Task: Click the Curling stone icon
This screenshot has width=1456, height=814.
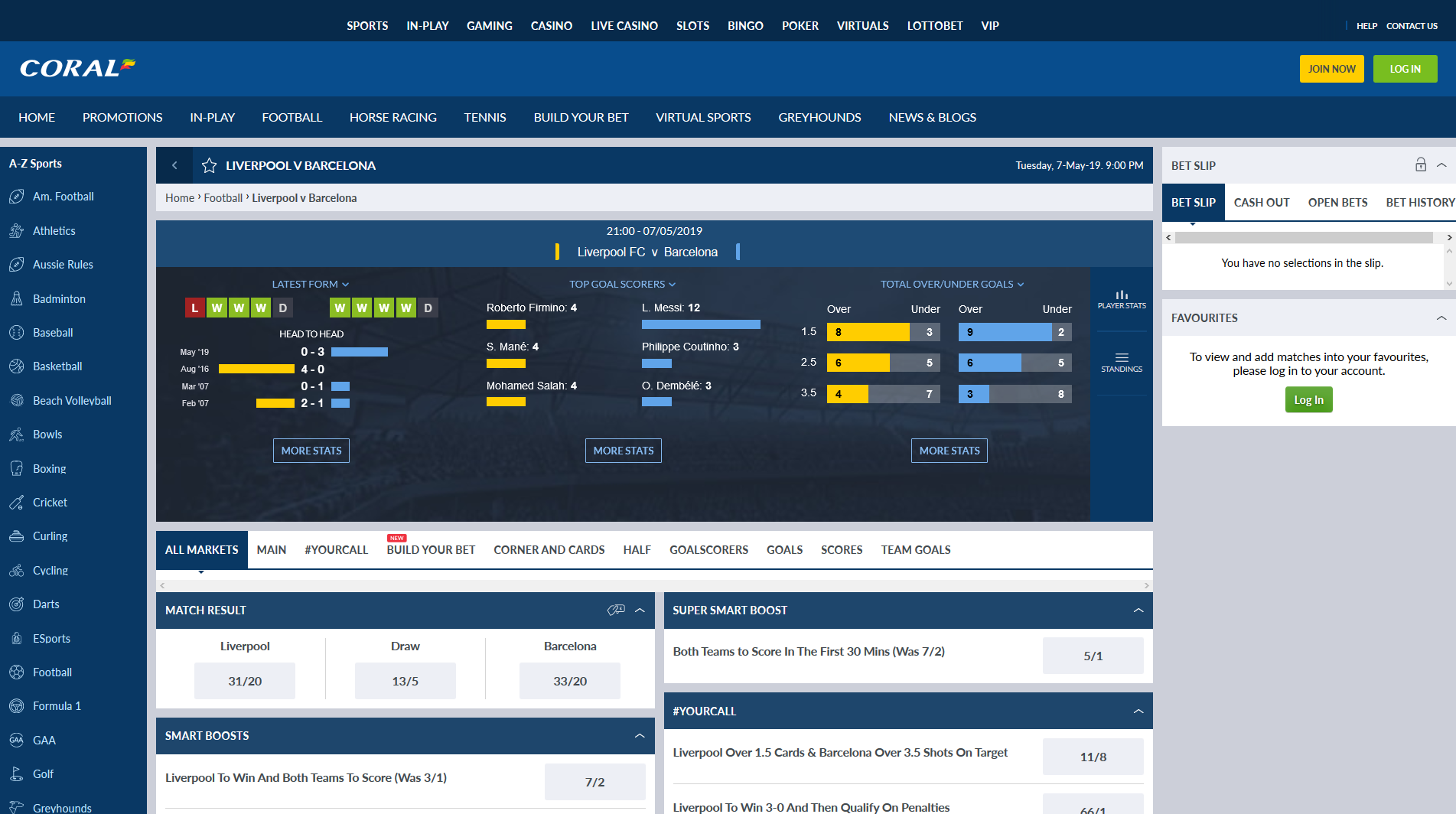Action: coord(17,536)
